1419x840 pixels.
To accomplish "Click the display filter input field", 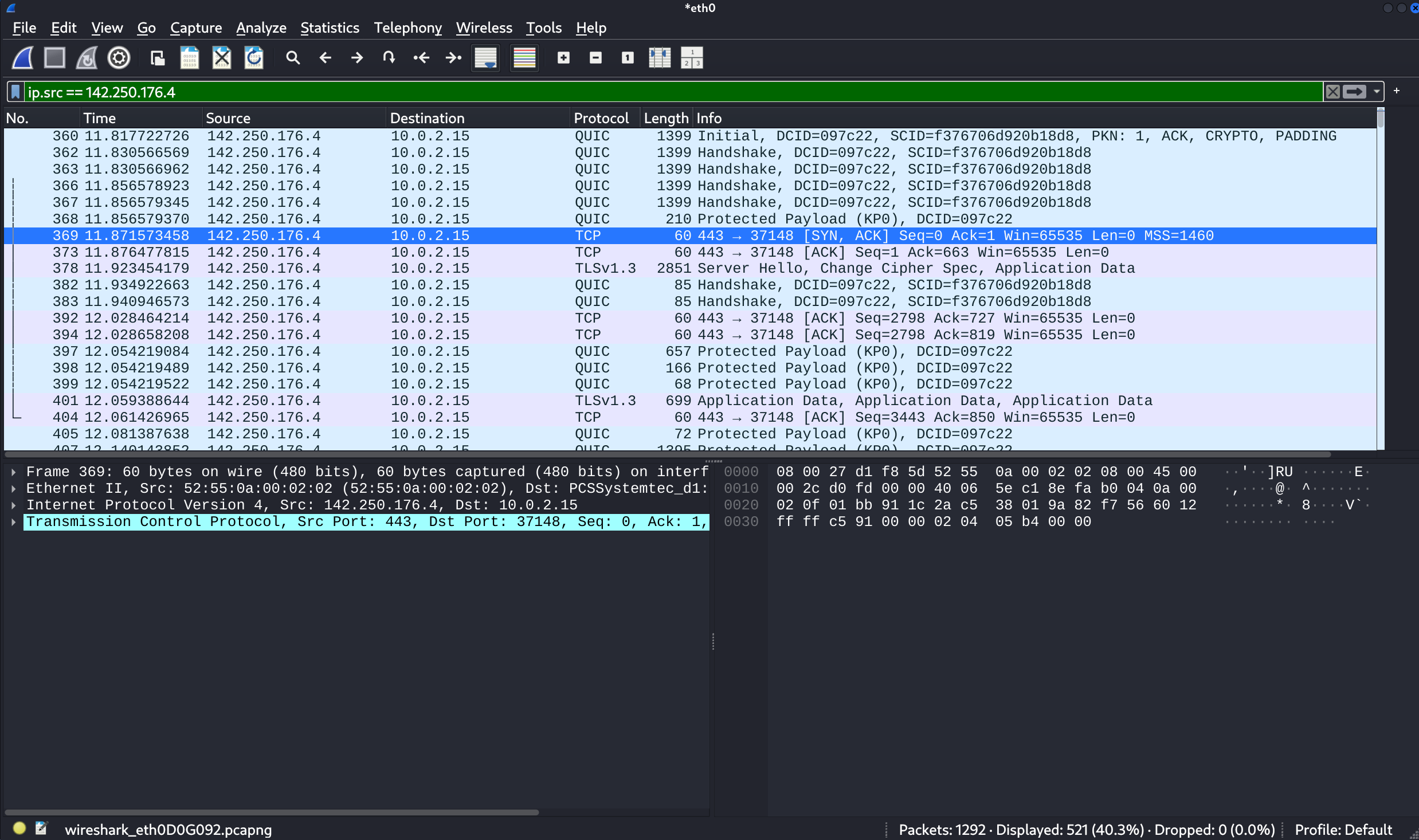I will [x=673, y=92].
